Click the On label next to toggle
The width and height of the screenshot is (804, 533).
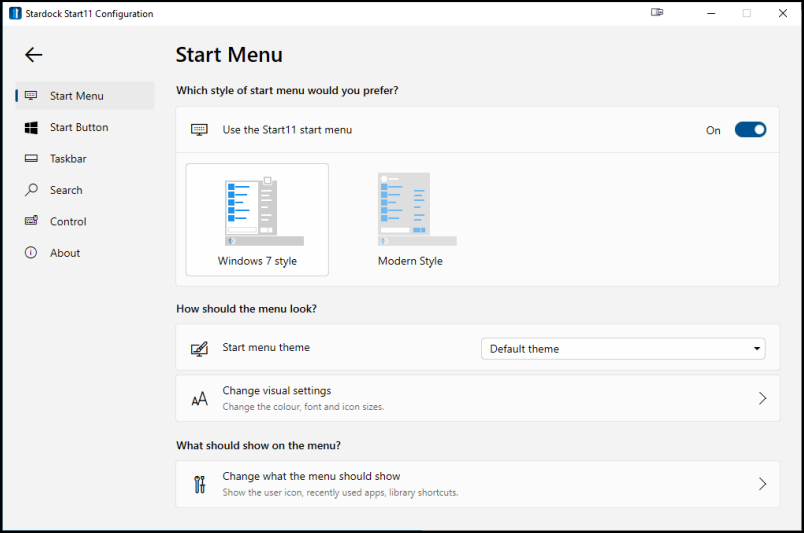(713, 130)
